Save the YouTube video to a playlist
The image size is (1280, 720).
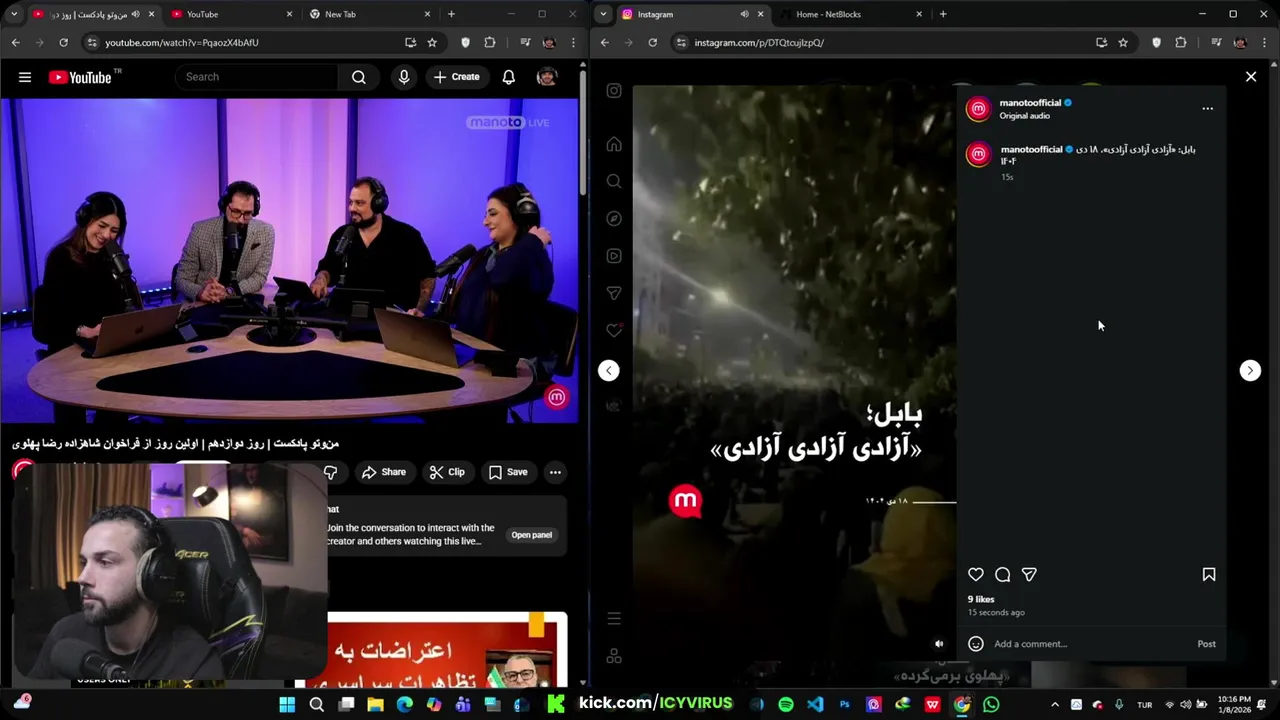coord(508,472)
